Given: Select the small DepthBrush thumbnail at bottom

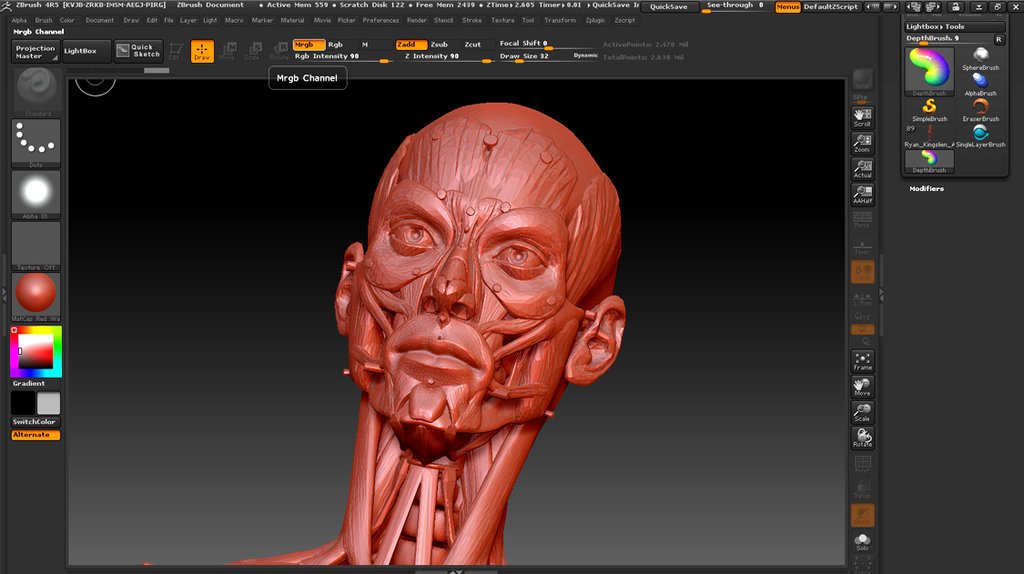Looking at the screenshot, I should point(929,161).
